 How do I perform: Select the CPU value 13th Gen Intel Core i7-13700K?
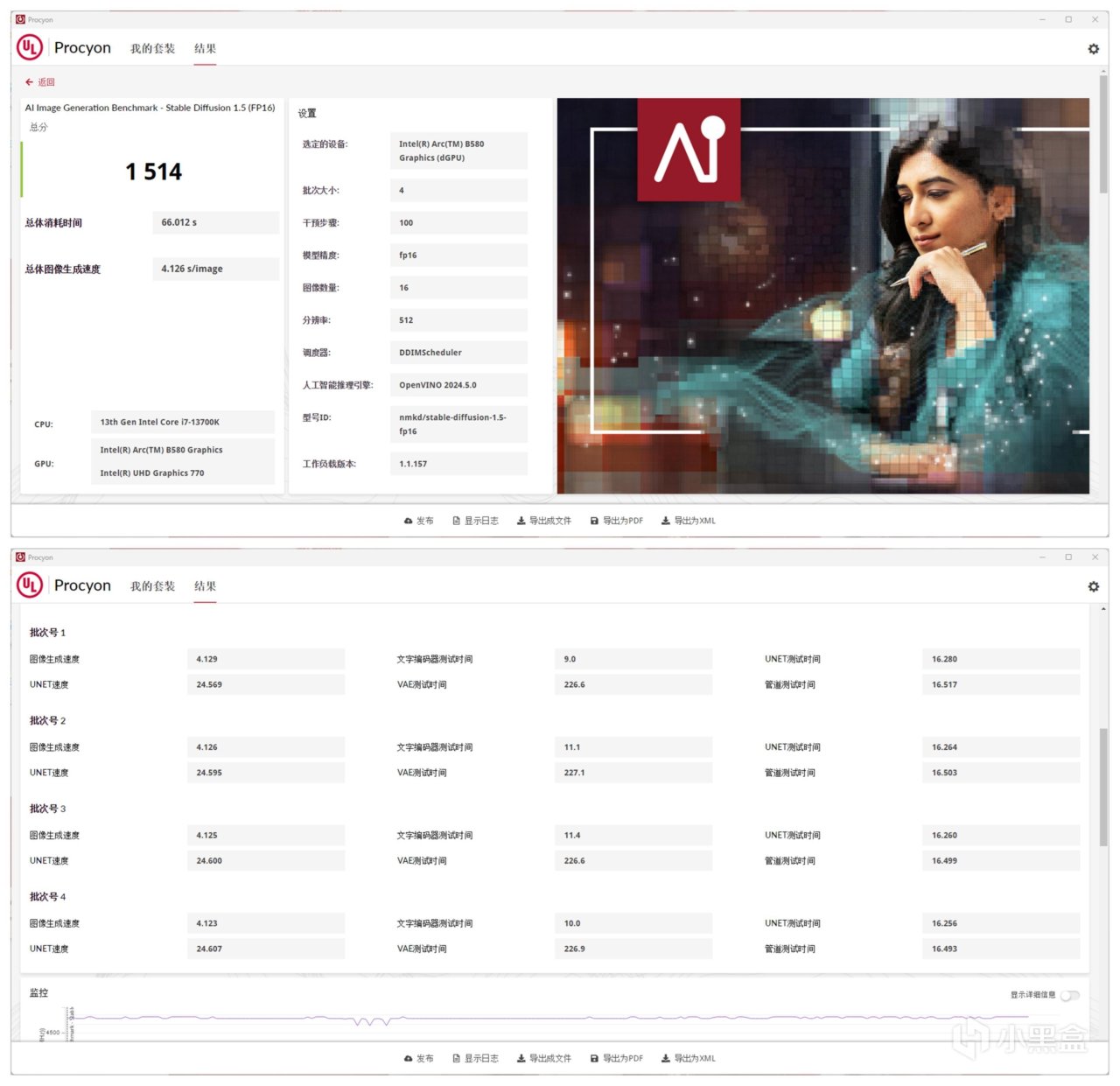coord(183,422)
